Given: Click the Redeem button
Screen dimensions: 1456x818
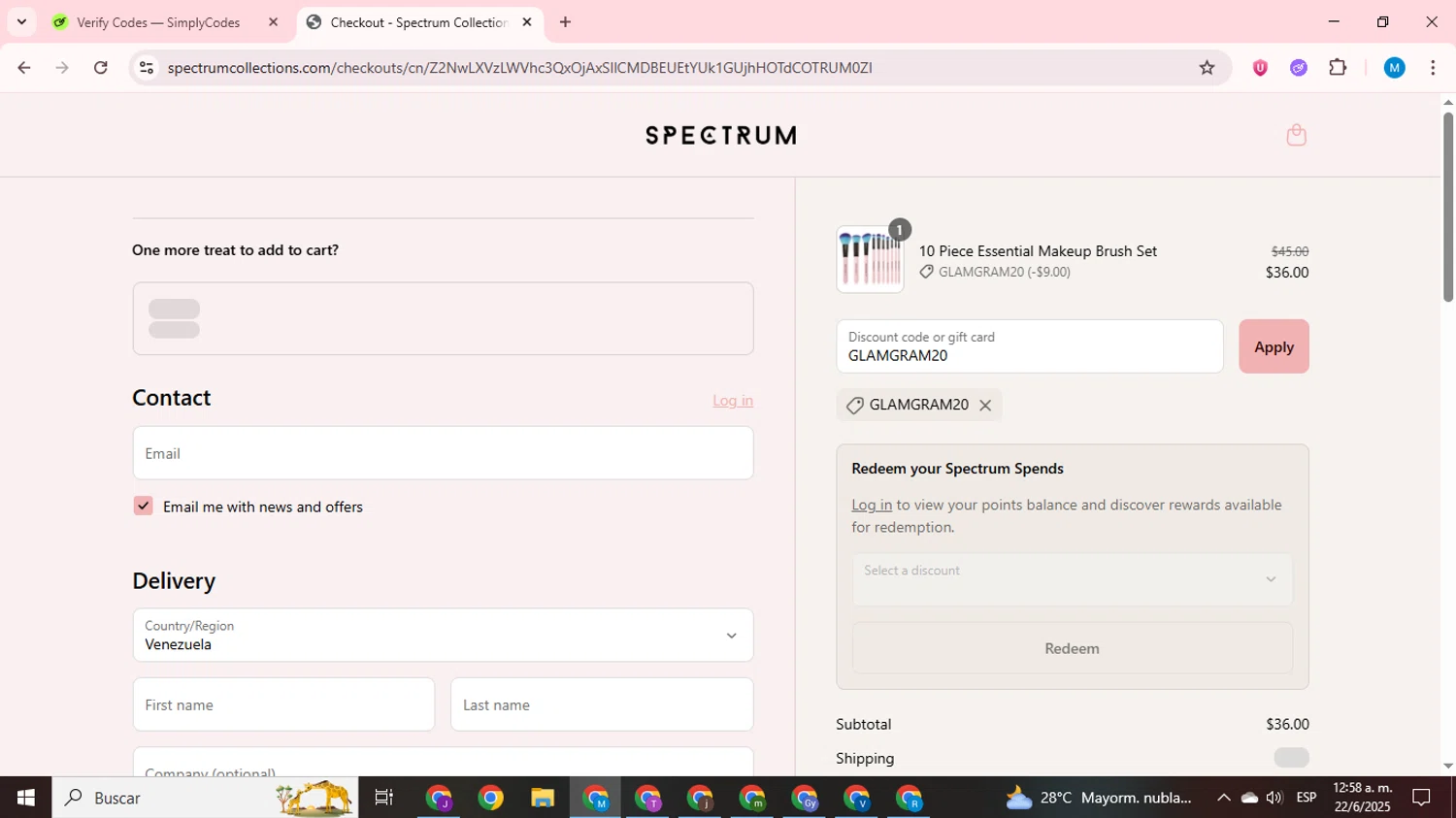Looking at the screenshot, I should tap(1072, 648).
